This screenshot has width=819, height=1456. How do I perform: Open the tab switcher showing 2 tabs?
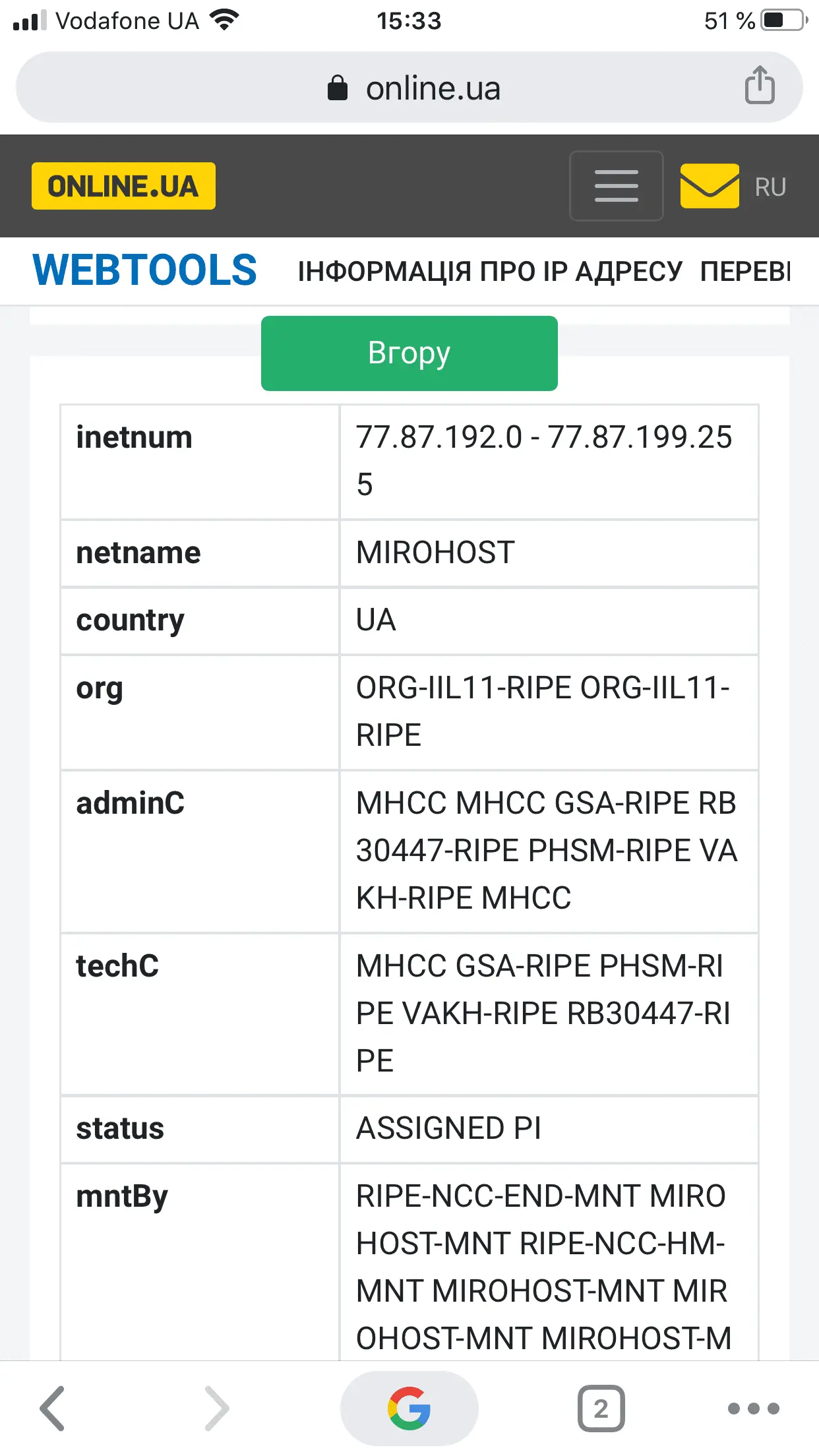click(x=601, y=1408)
